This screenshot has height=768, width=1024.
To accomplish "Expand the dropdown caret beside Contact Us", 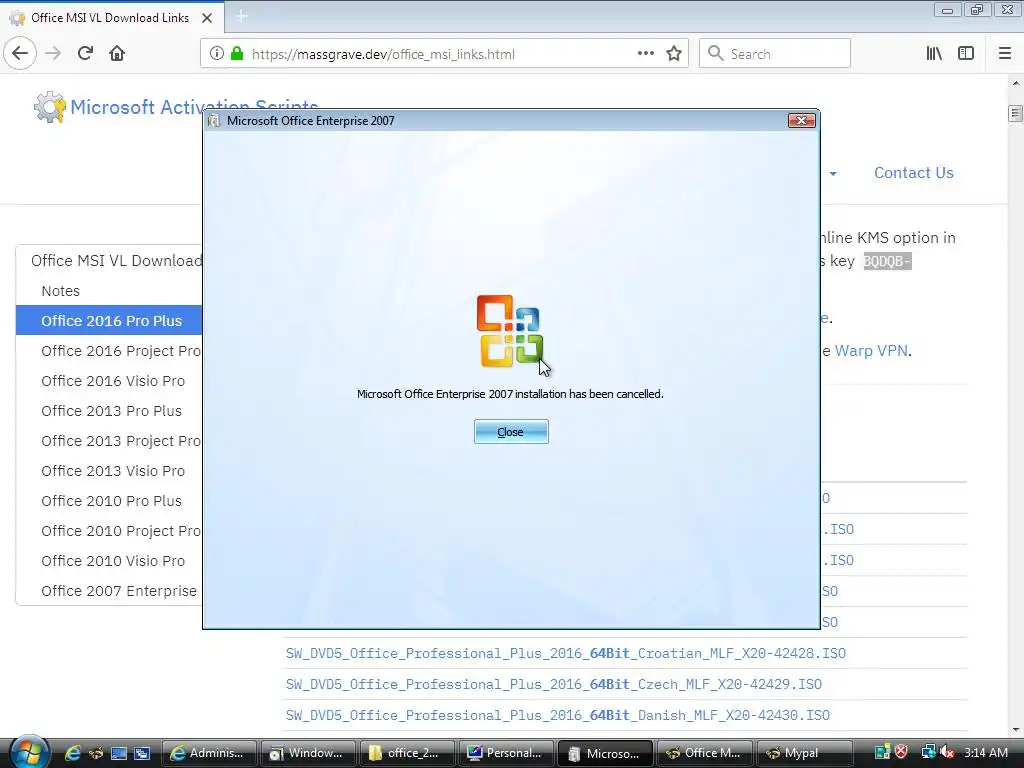I will 833,174.
